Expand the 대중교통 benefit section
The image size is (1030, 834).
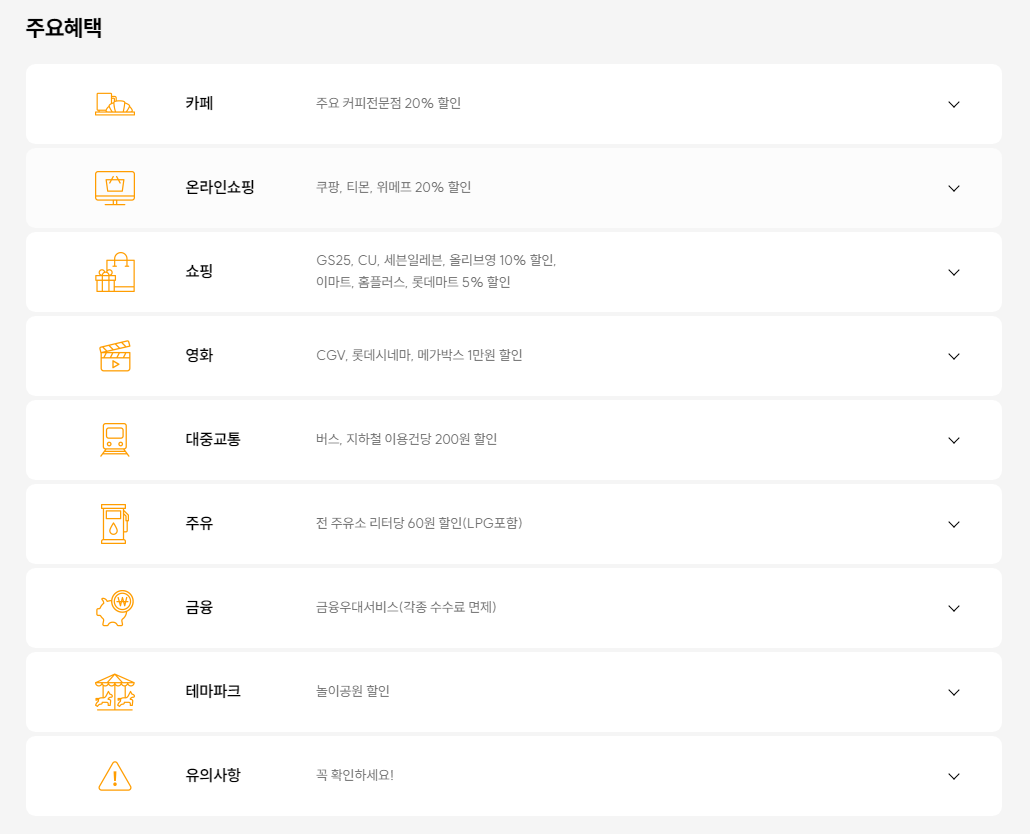click(x=953, y=440)
